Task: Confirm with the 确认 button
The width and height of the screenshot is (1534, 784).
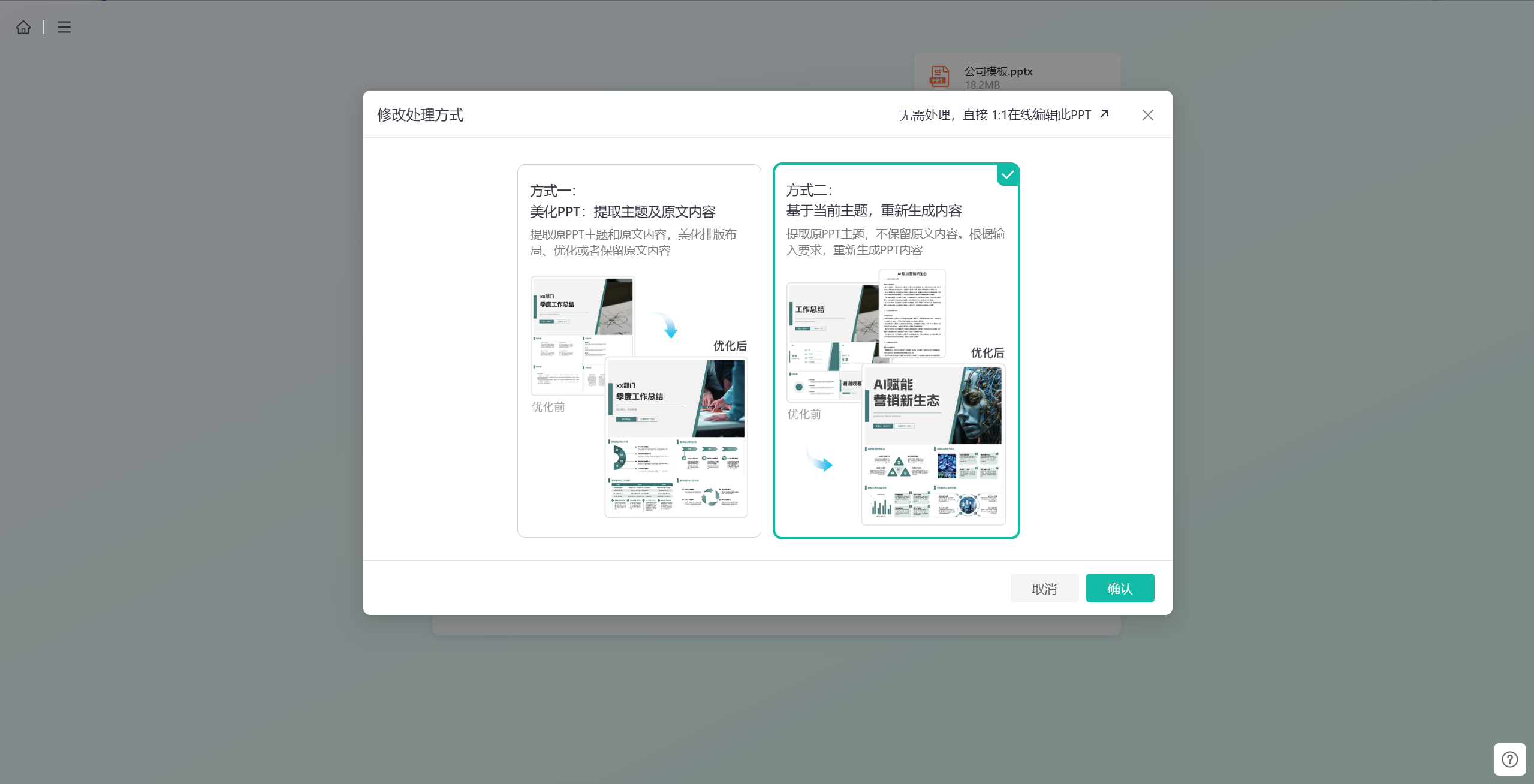Action: (x=1120, y=588)
